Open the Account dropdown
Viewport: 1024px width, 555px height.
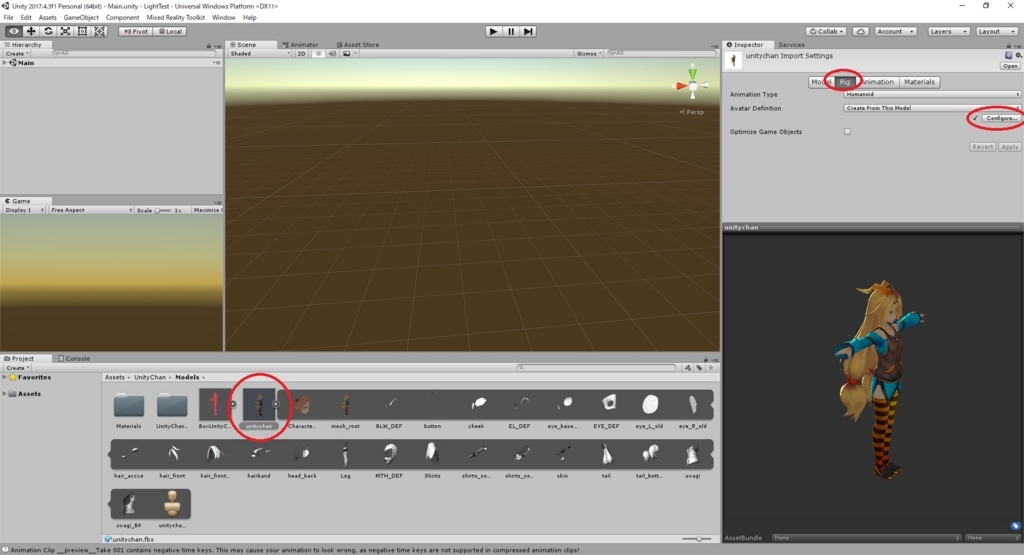[x=895, y=31]
